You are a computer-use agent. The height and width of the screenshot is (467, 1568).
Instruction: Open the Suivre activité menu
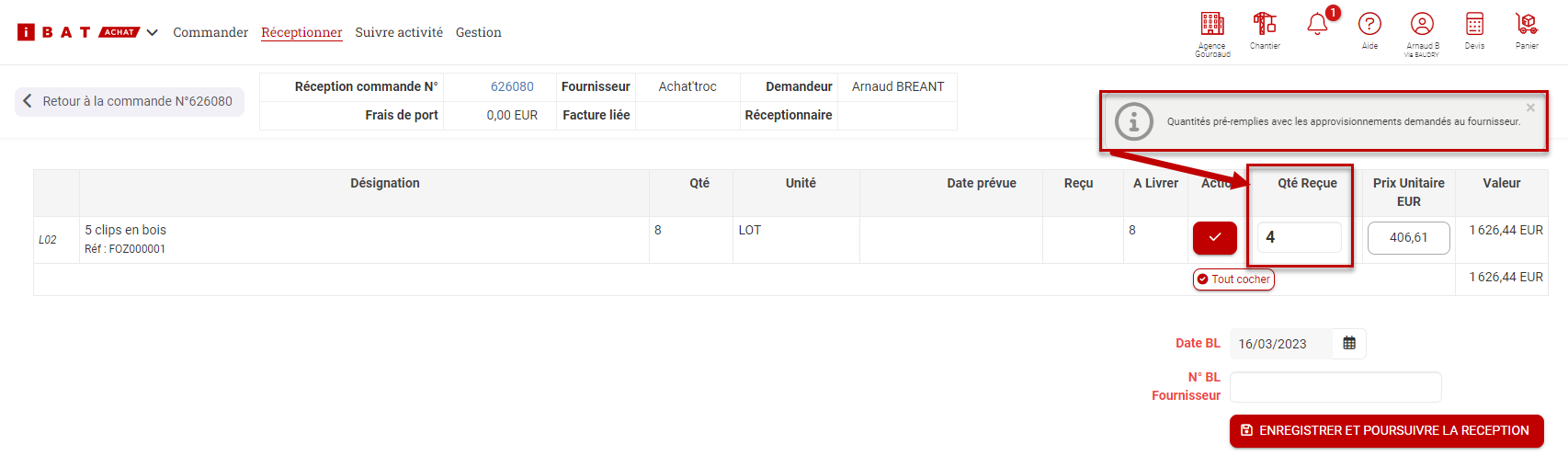pos(399,32)
